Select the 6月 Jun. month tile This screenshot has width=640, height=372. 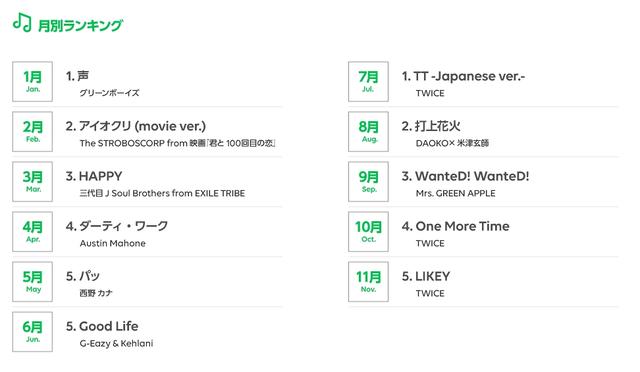[x=33, y=332]
